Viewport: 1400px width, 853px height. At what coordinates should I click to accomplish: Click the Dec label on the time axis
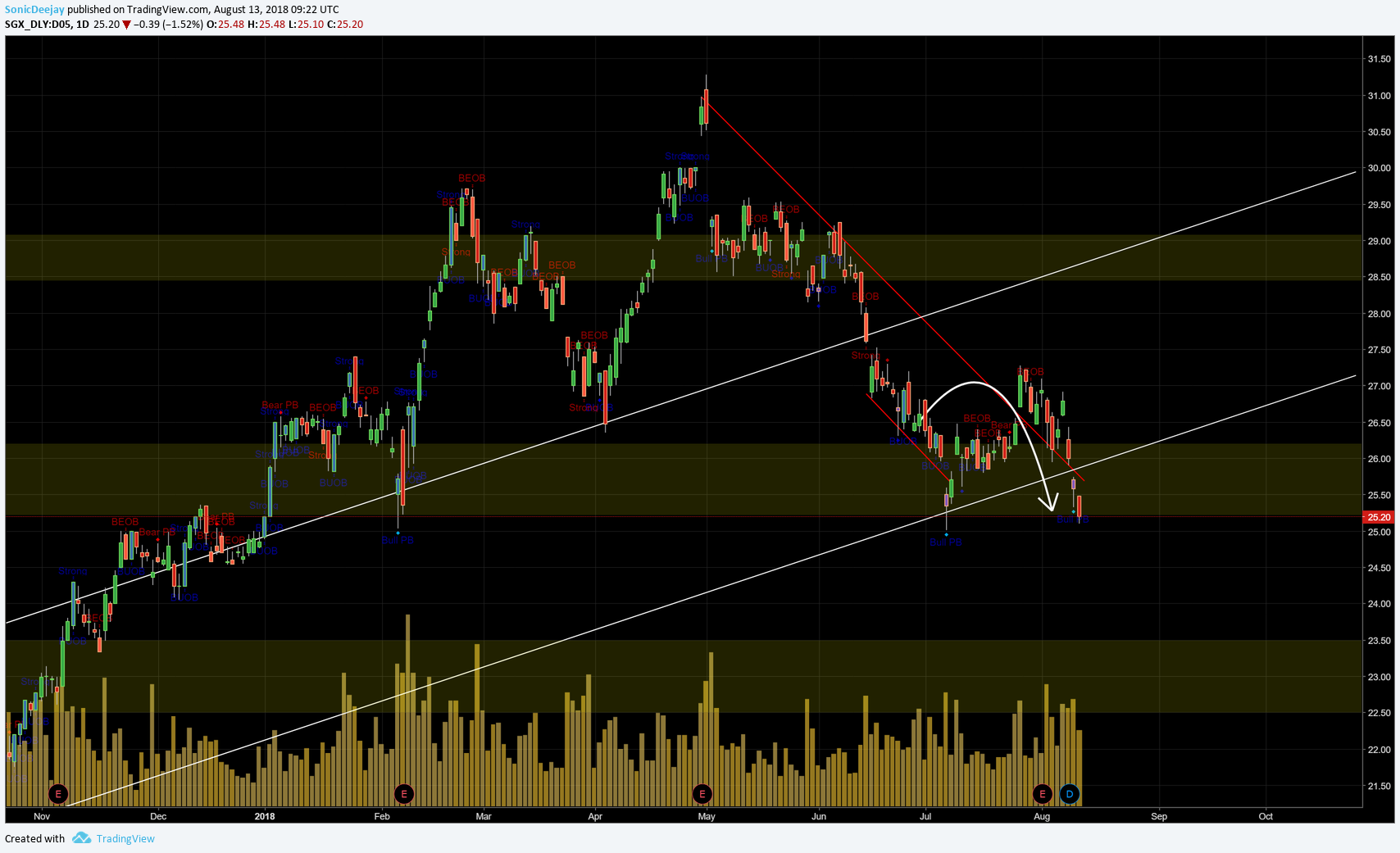(x=158, y=816)
